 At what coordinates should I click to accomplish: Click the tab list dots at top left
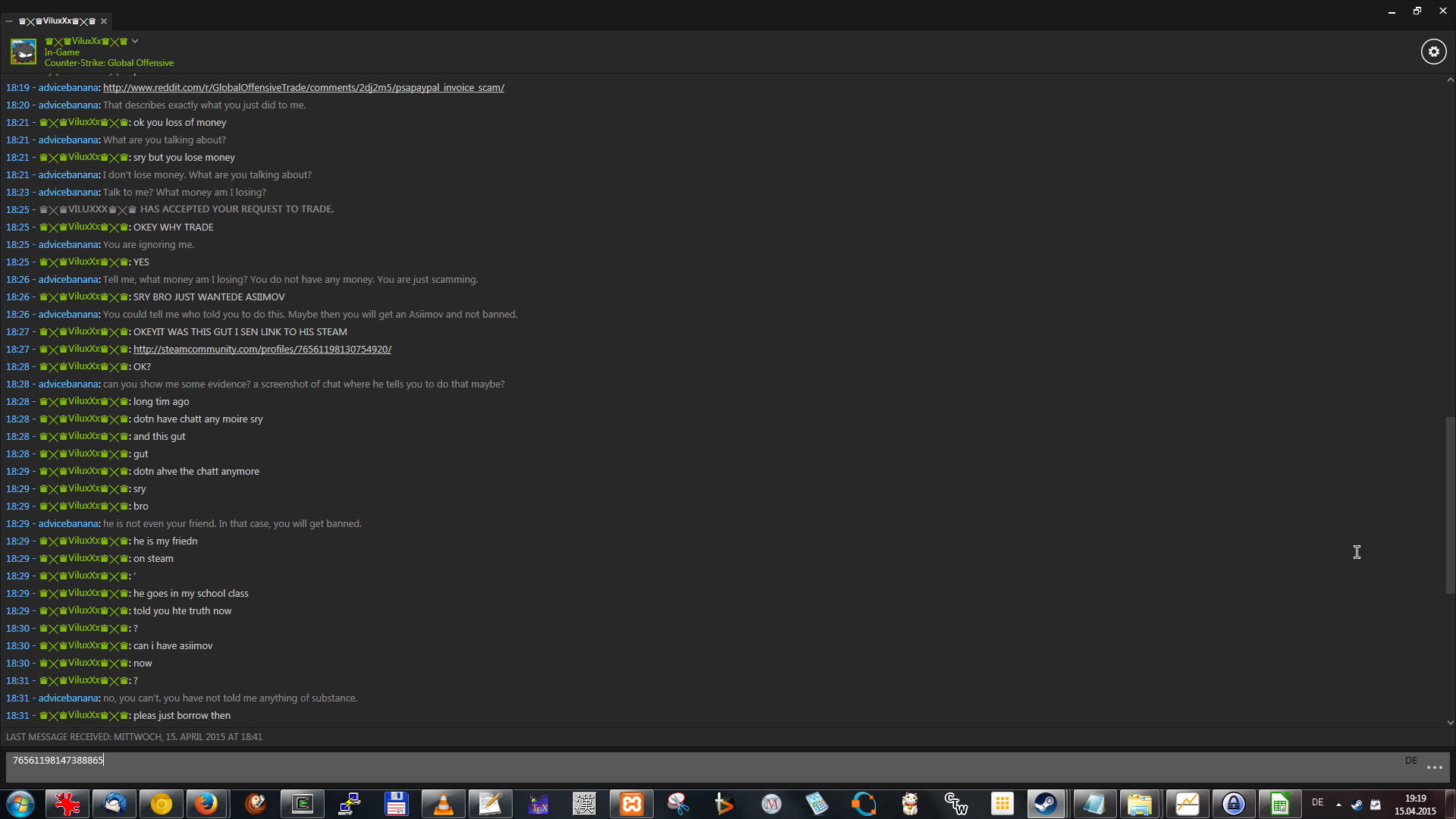pyautogui.click(x=9, y=21)
